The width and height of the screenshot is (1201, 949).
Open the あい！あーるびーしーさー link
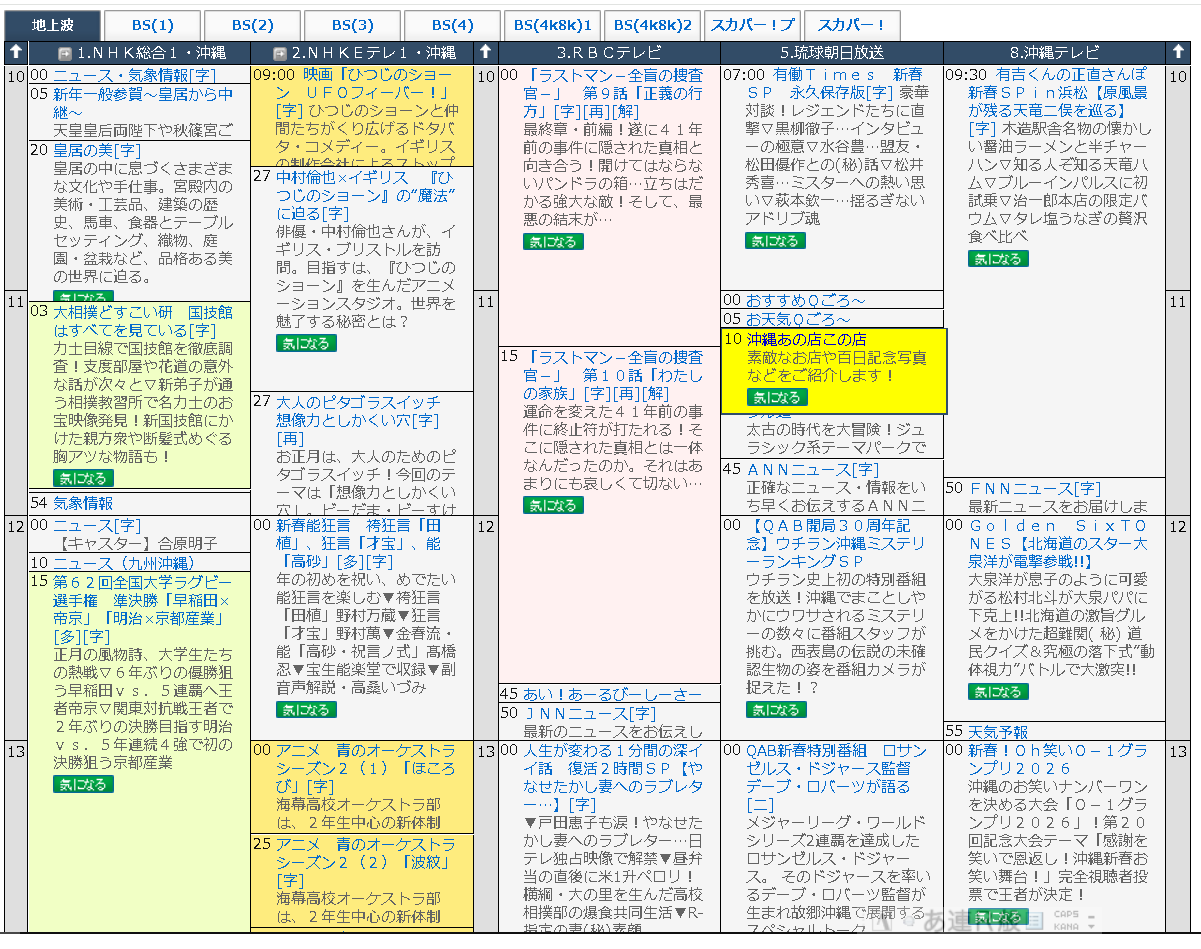click(x=612, y=694)
